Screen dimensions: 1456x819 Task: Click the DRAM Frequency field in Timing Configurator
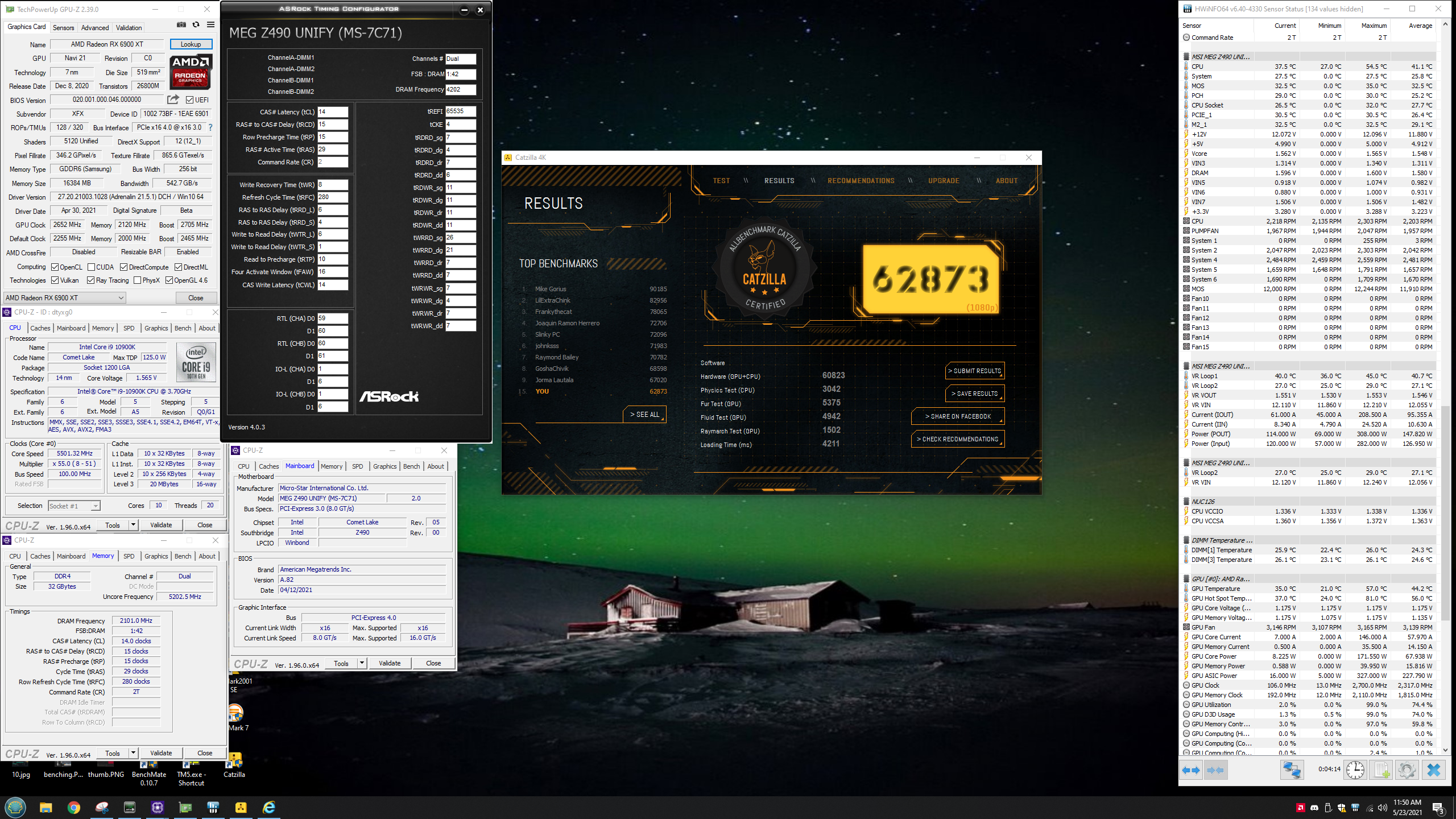(461, 89)
